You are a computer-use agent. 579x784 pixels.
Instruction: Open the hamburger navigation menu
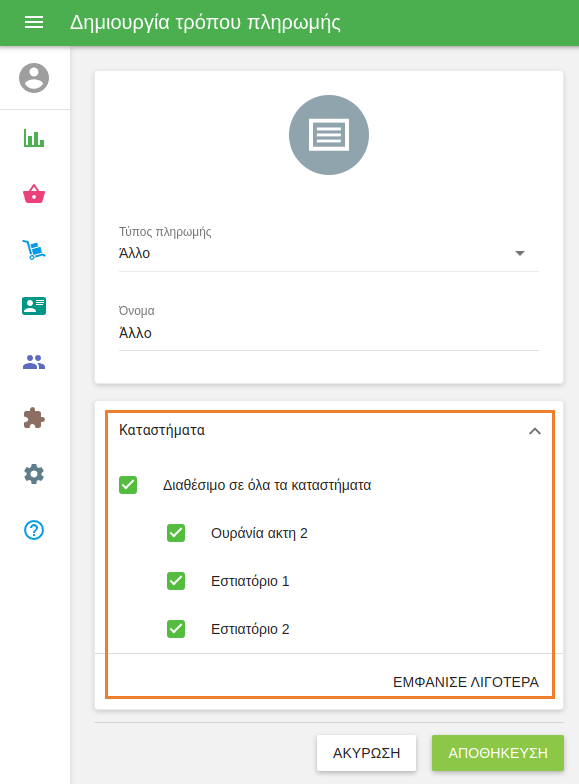[34, 22]
